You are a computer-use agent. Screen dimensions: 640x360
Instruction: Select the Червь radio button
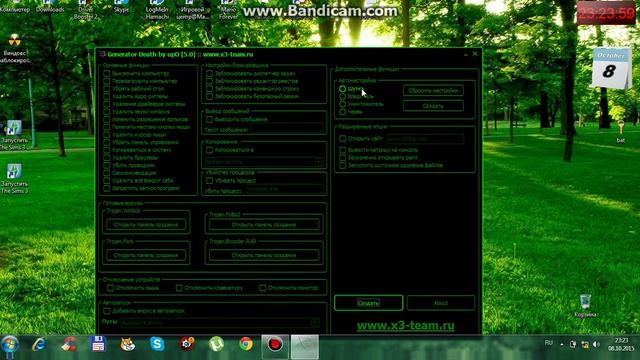[342, 111]
